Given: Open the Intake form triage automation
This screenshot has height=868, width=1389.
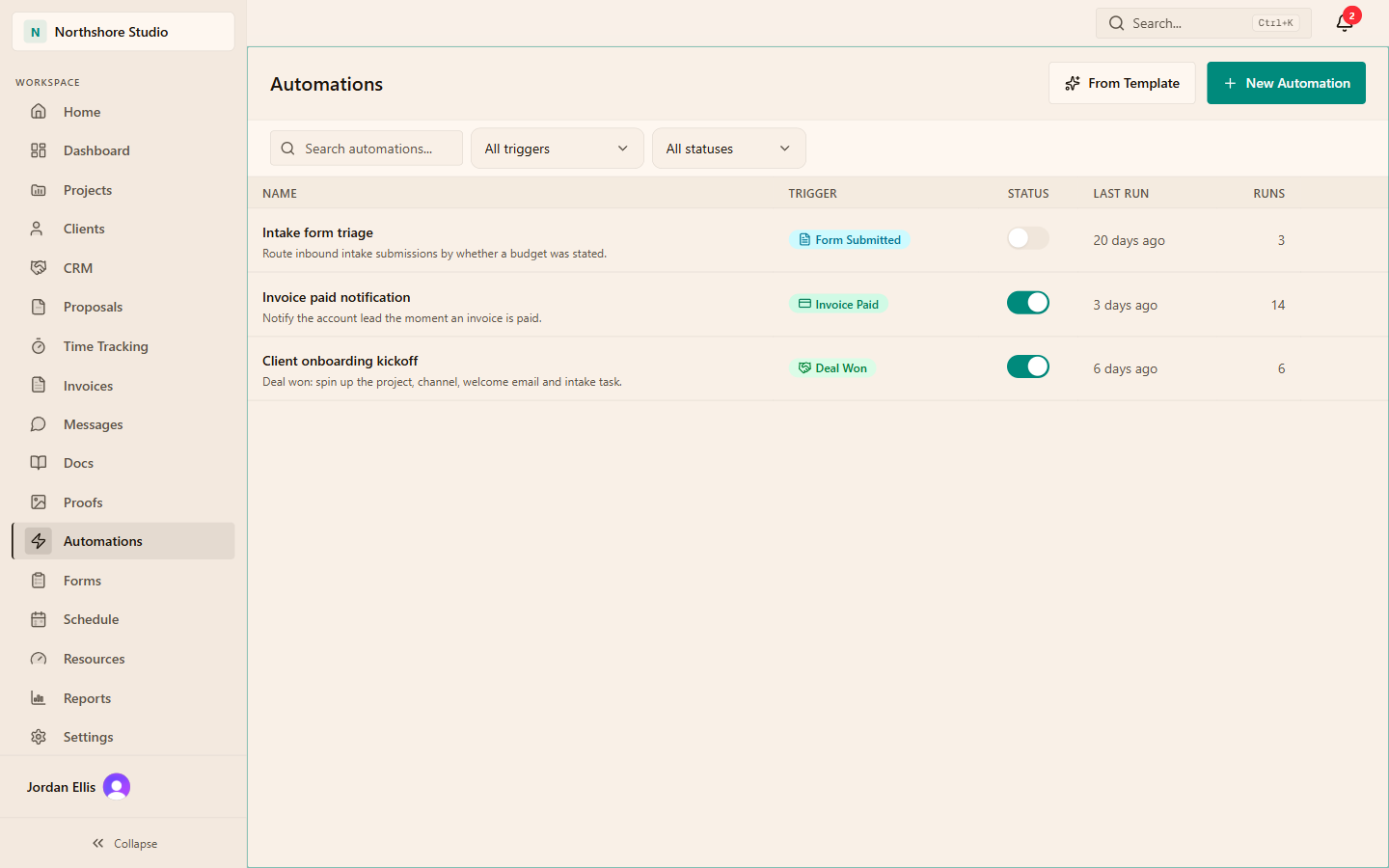Looking at the screenshot, I should 317,232.
